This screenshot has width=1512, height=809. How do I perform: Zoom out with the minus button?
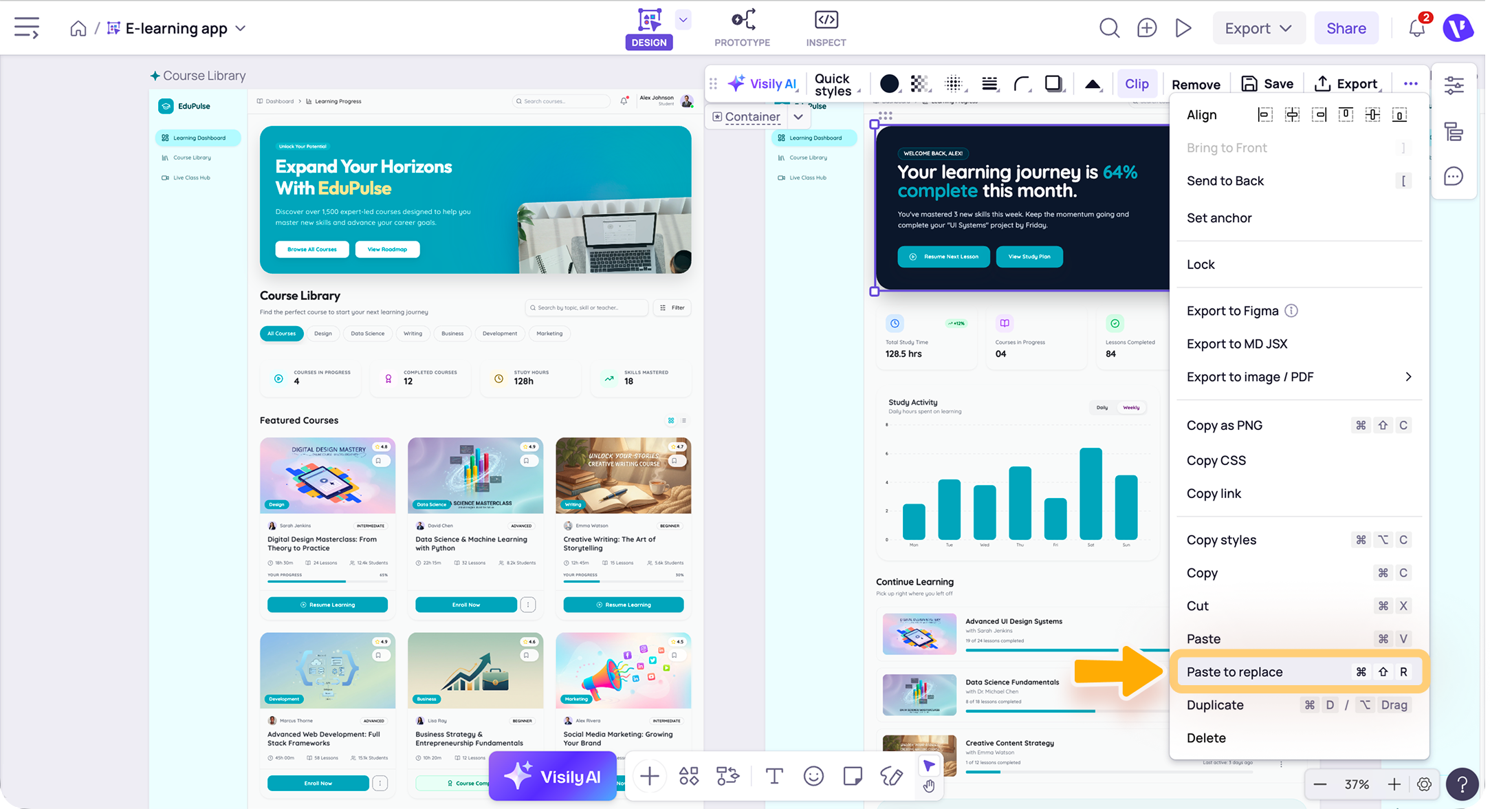1319,784
